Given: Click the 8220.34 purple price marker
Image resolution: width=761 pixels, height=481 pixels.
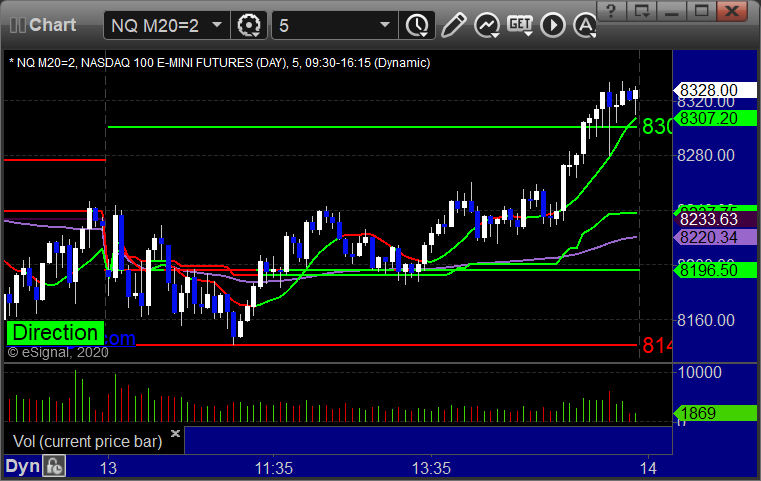Looking at the screenshot, I should 714,237.
